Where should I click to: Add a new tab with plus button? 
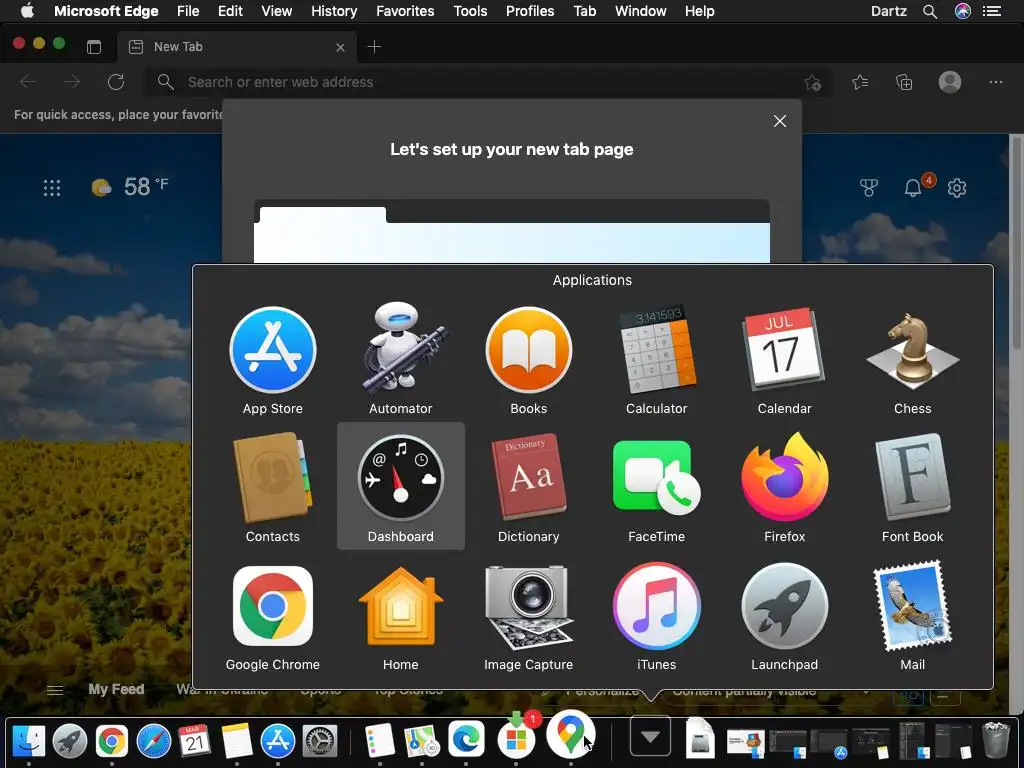[374, 46]
